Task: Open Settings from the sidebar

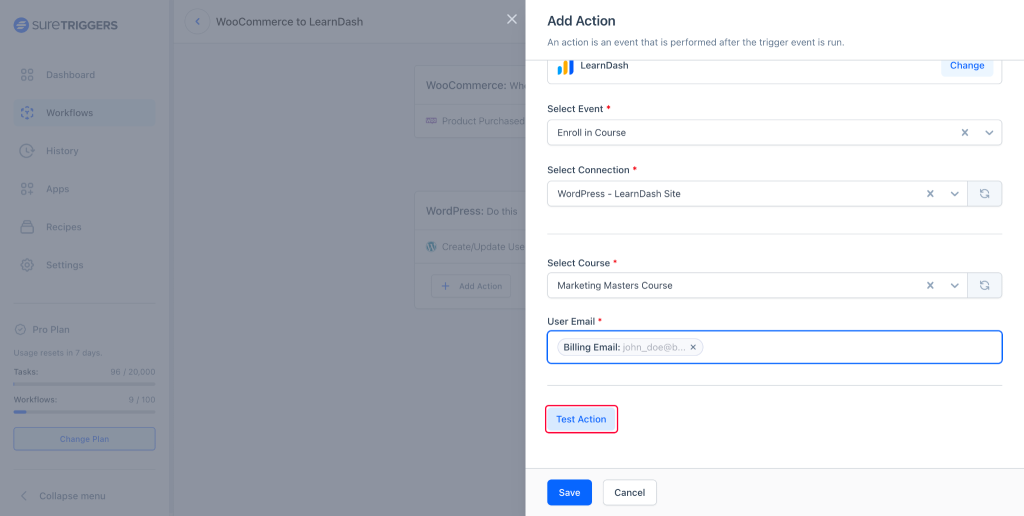Action: tap(84, 265)
